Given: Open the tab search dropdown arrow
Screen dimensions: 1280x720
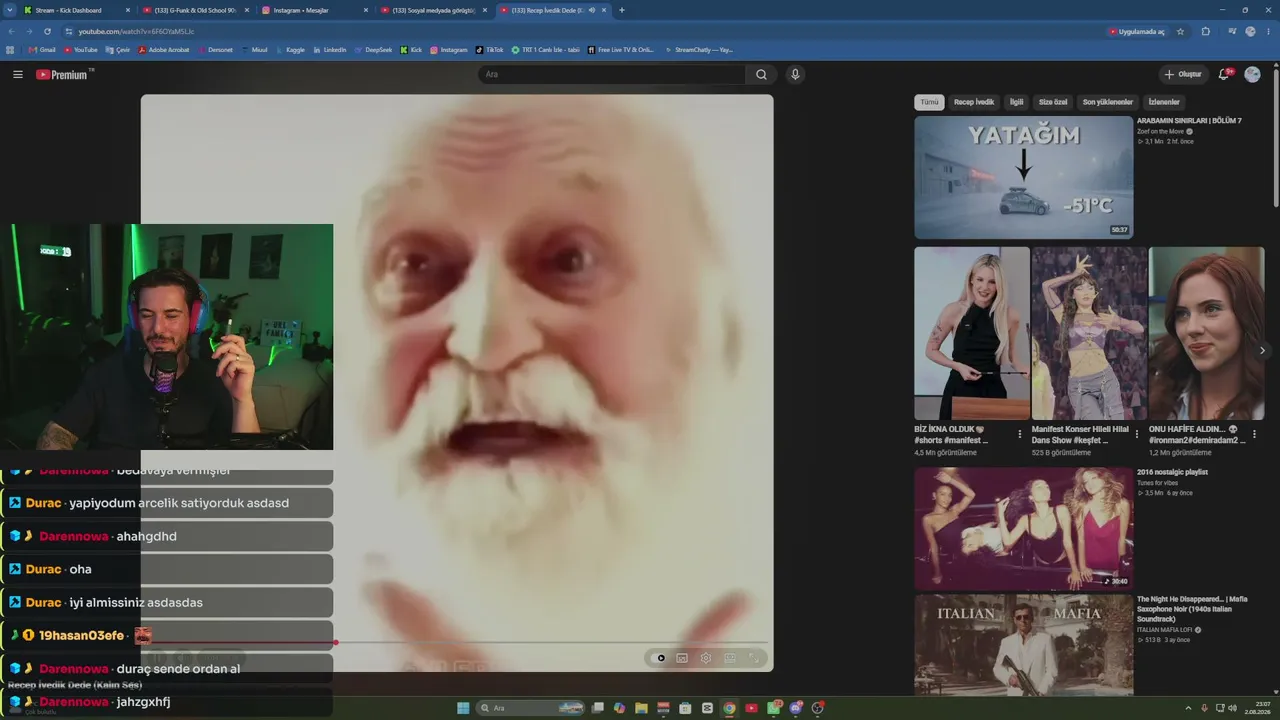Looking at the screenshot, I should coord(9,10).
